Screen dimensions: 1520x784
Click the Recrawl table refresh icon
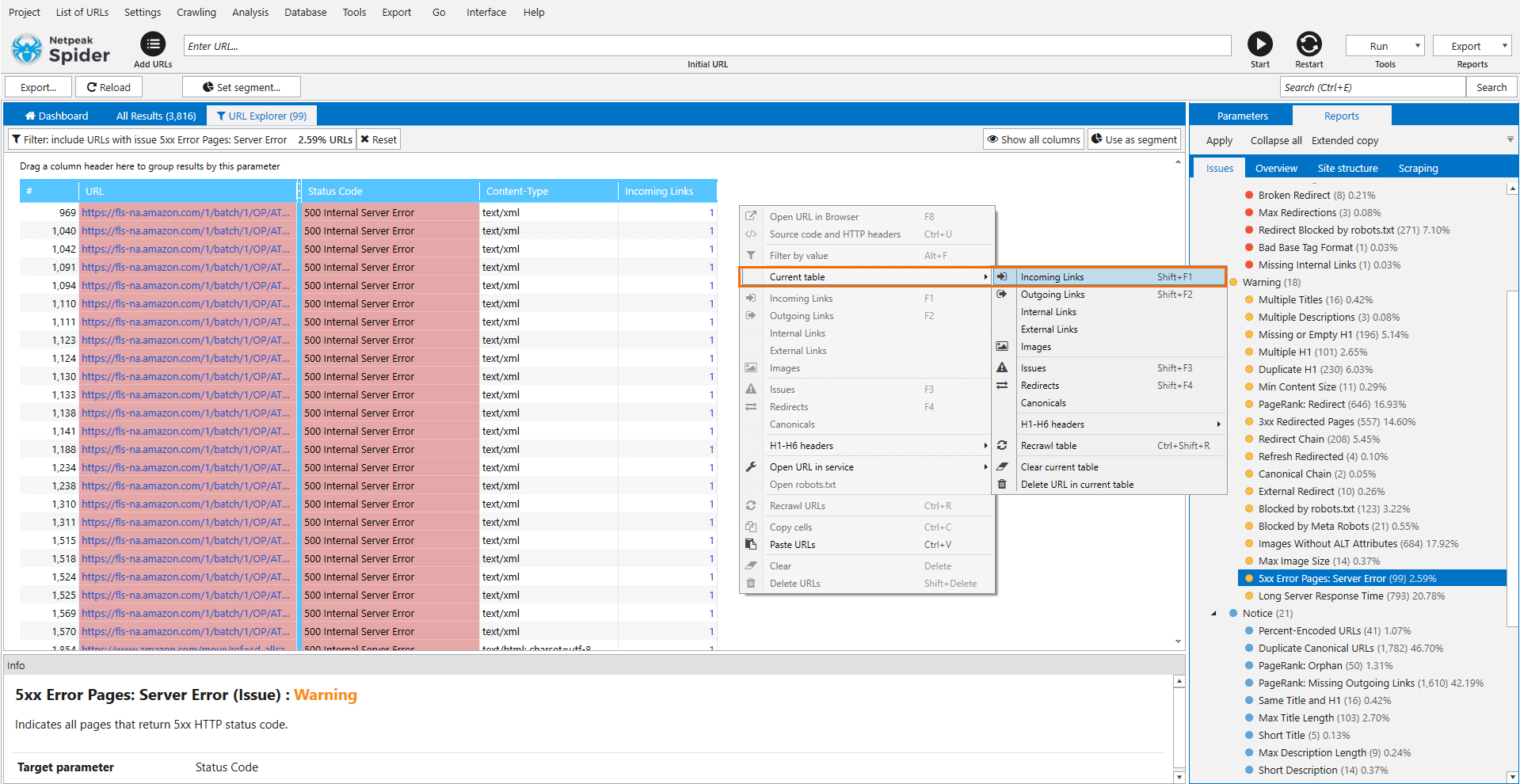pos(1003,445)
